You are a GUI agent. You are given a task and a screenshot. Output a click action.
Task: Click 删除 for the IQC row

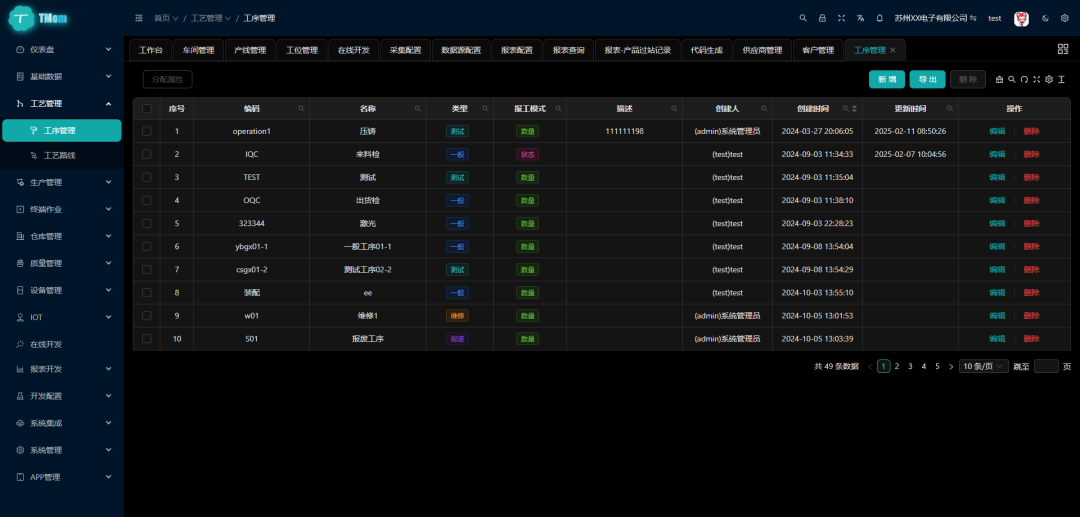(x=1031, y=154)
